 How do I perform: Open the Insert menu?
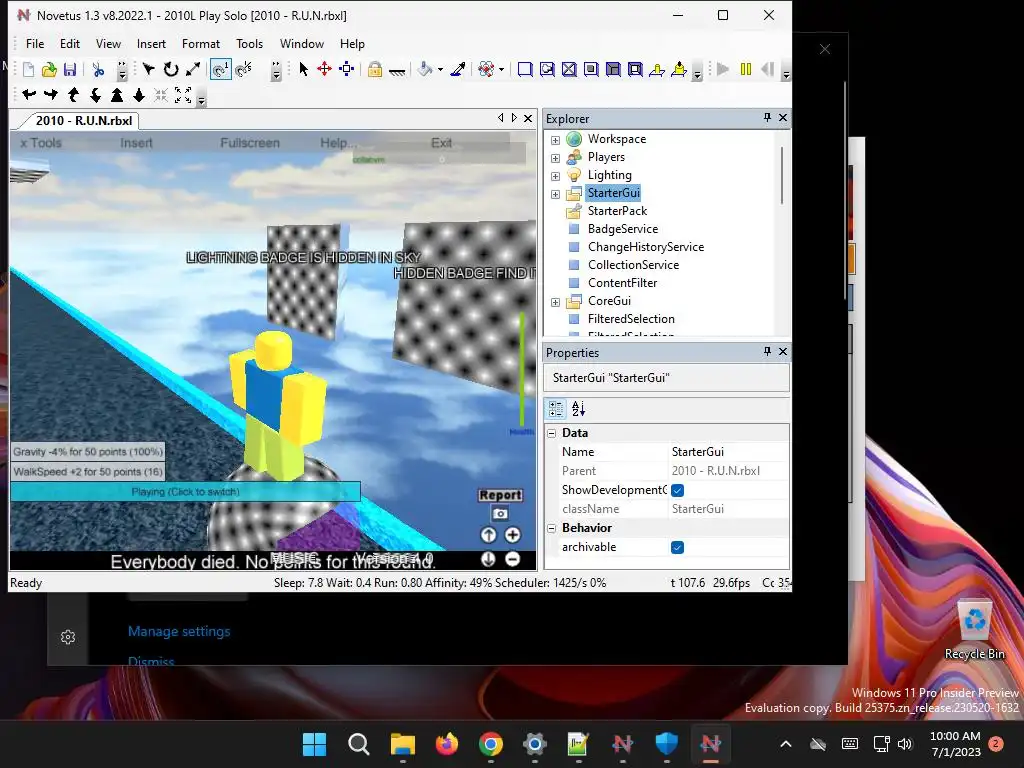(151, 44)
